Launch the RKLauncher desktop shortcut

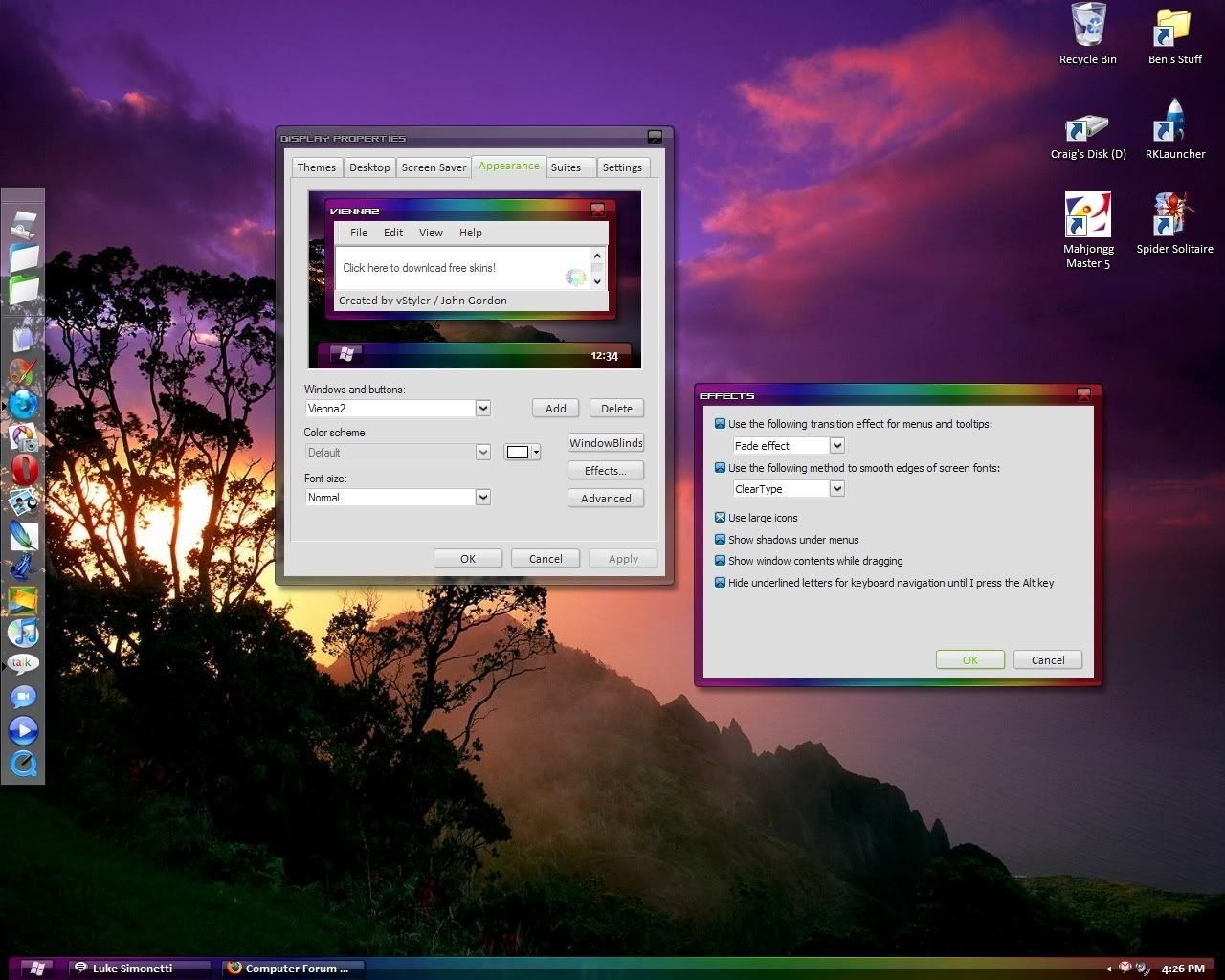click(x=1174, y=129)
